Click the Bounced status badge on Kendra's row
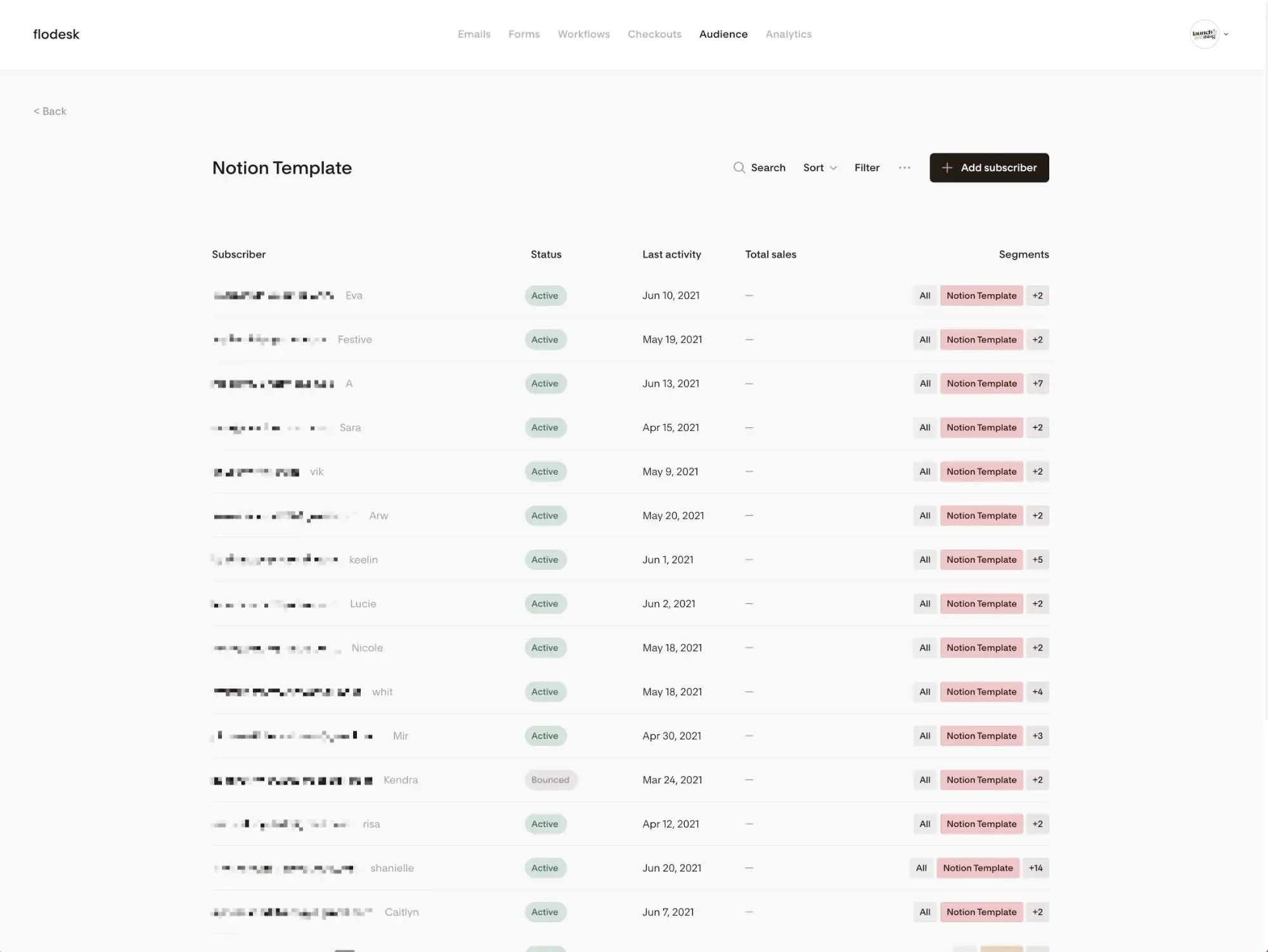The width and height of the screenshot is (1268, 952). tap(551, 780)
